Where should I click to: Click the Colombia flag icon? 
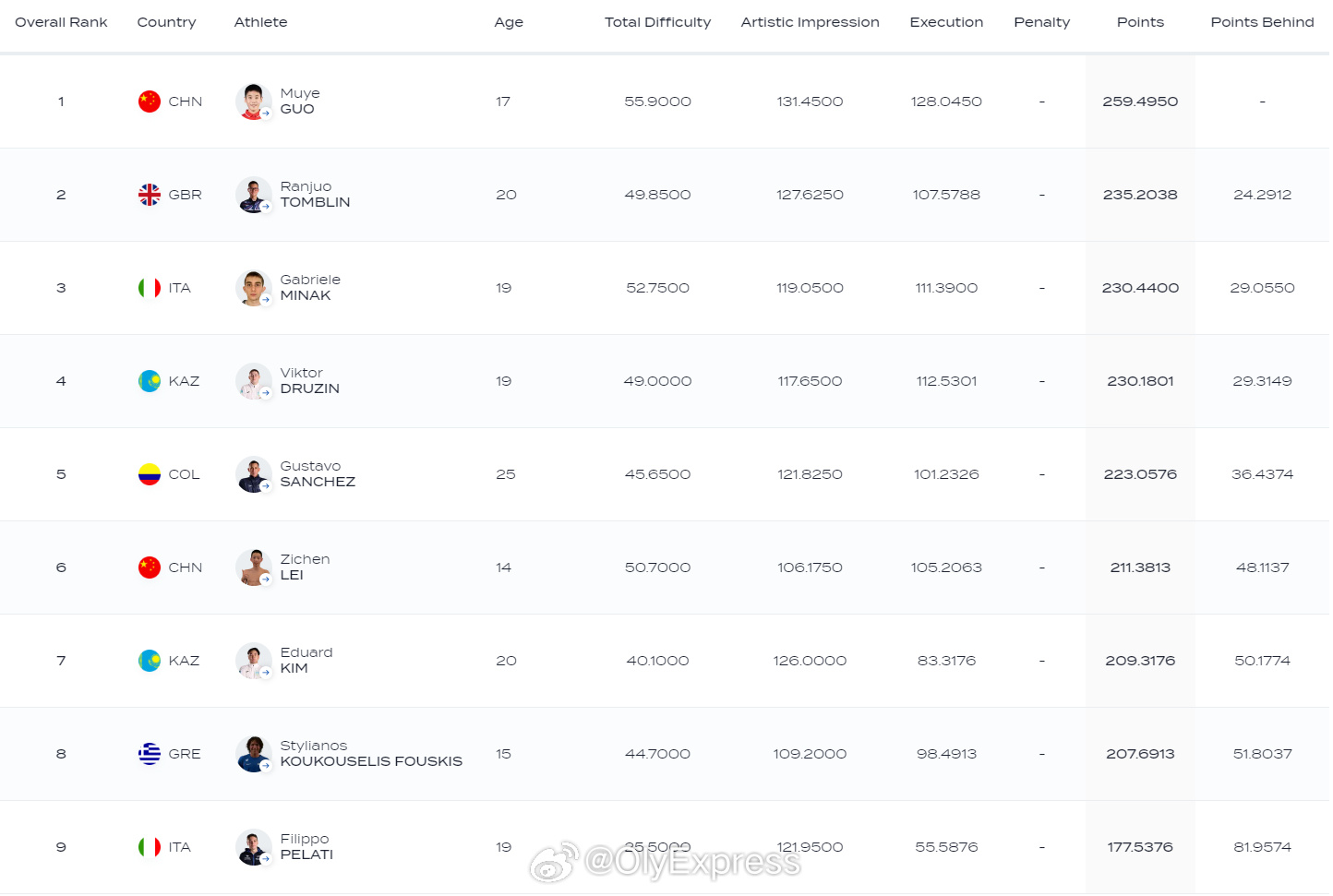pos(149,474)
